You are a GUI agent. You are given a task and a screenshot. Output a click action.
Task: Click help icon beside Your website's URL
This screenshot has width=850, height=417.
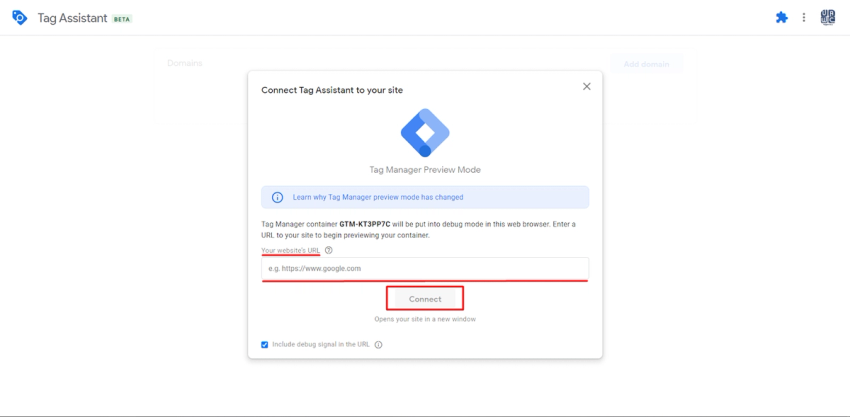point(329,251)
